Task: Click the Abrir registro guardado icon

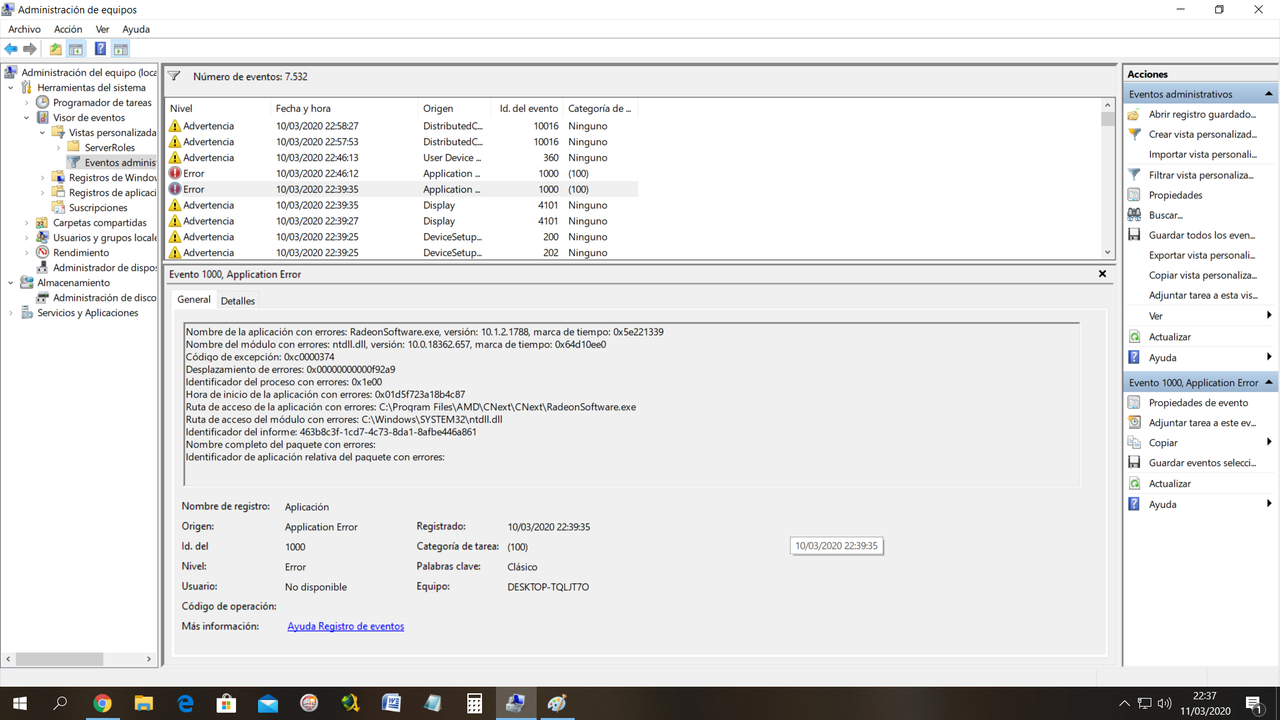Action: pos(1134,114)
